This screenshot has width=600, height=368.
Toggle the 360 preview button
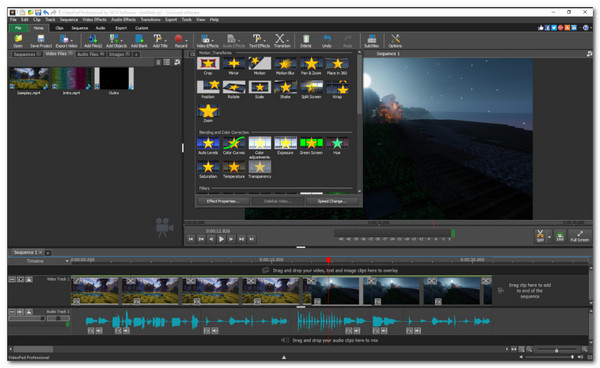click(560, 236)
